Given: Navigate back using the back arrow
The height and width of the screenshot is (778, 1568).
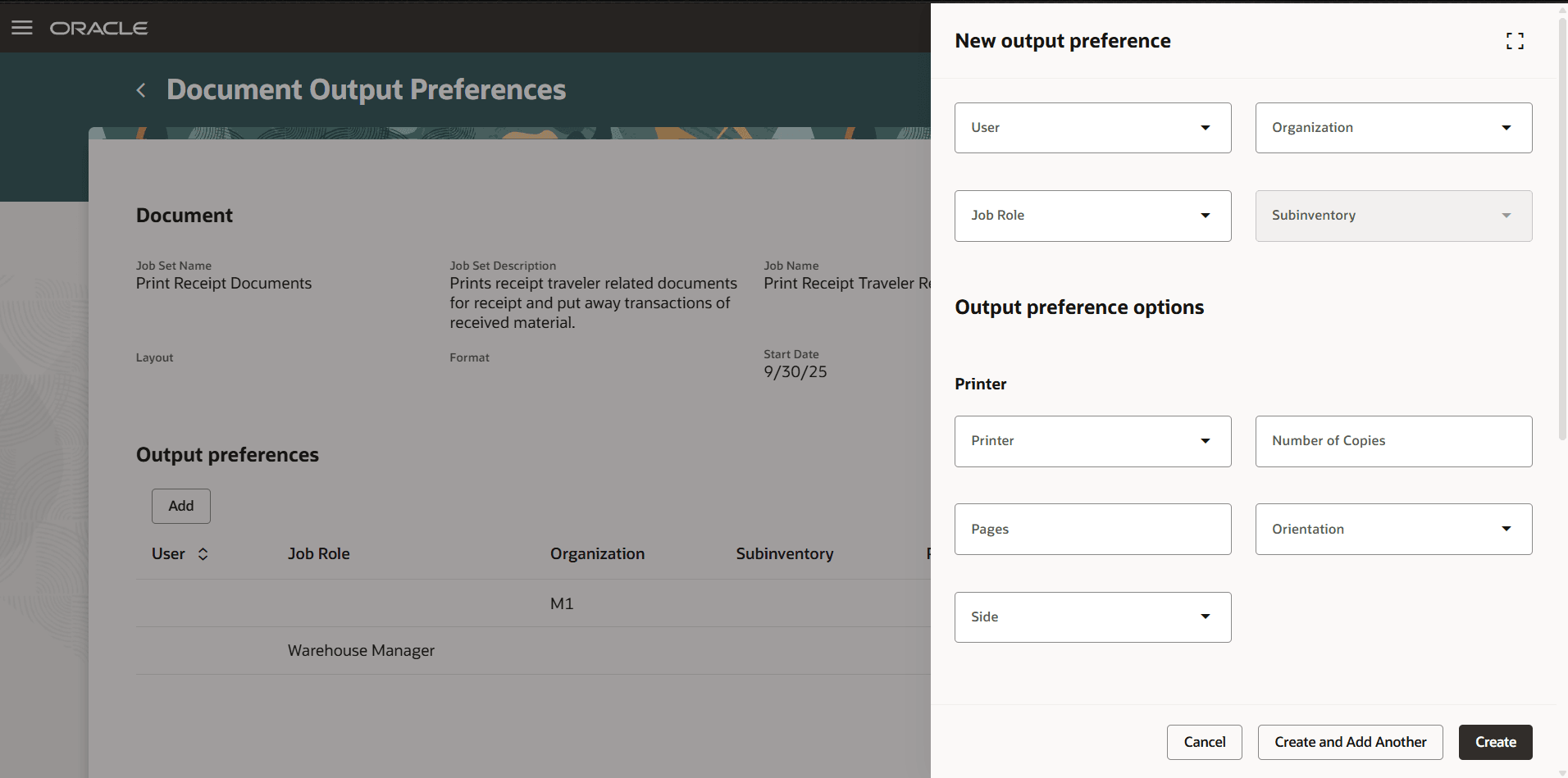Looking at the screenshot, I should [x=139, y=90].
